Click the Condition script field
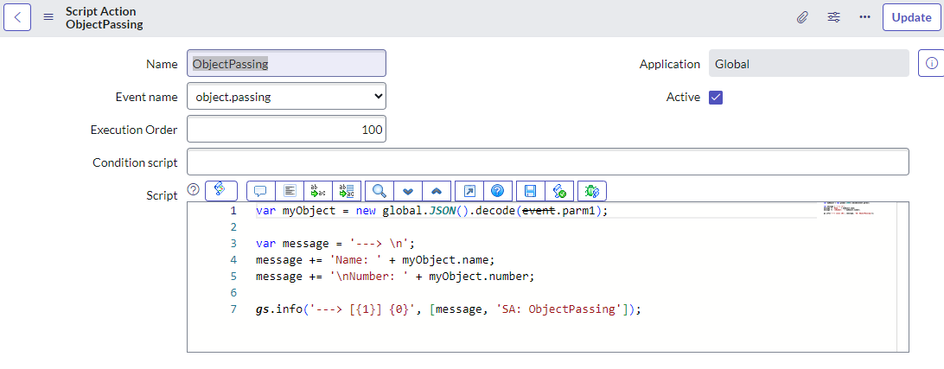The width and height of the screenshot is (944, 369). 548,163
